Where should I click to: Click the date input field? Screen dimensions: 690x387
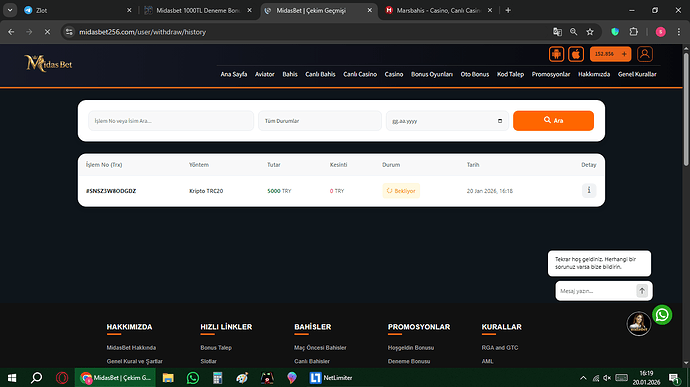pos(447,121)
